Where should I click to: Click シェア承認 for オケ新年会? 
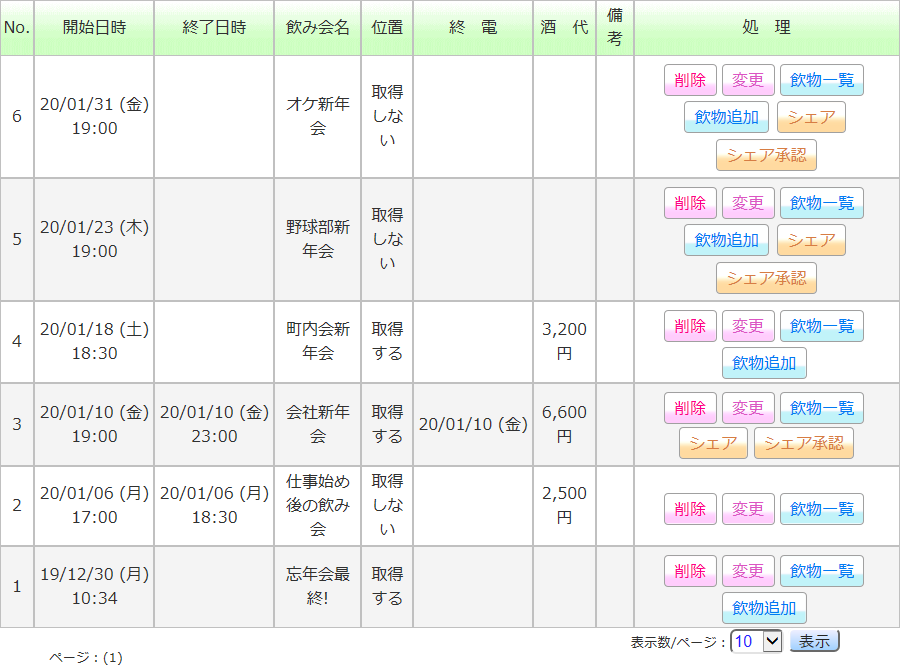[x=766, y=155]
